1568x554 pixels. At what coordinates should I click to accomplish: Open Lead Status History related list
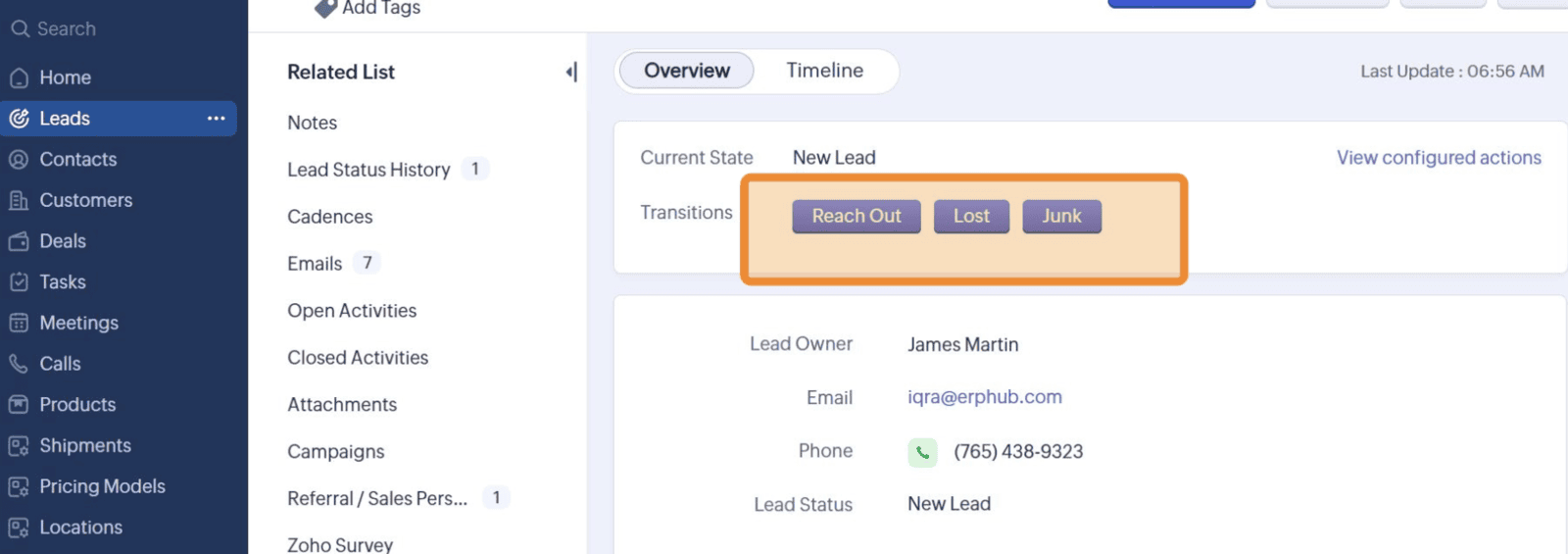(x=368, y=170)
